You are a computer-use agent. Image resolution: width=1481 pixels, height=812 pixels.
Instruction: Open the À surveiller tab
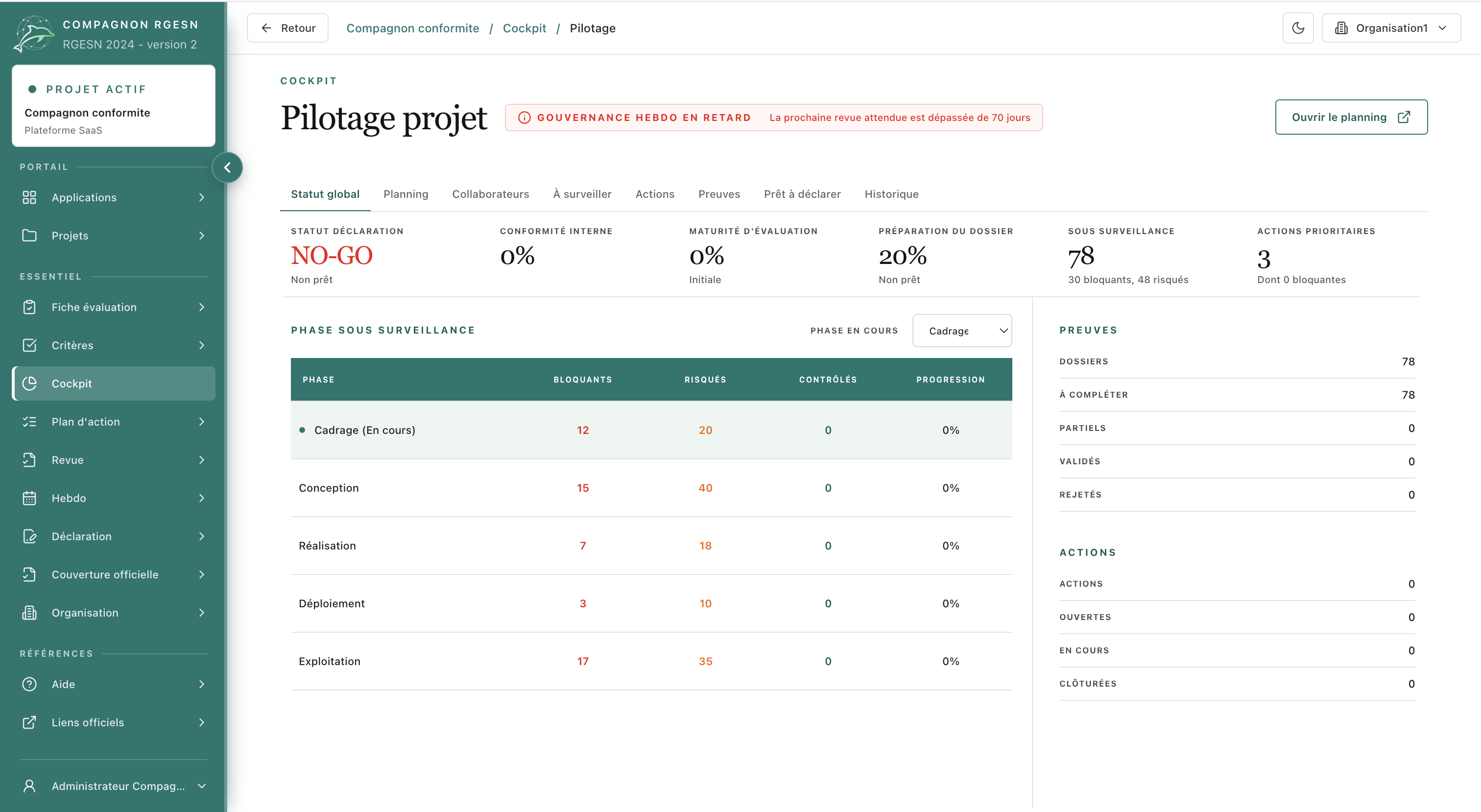[582, 194]
